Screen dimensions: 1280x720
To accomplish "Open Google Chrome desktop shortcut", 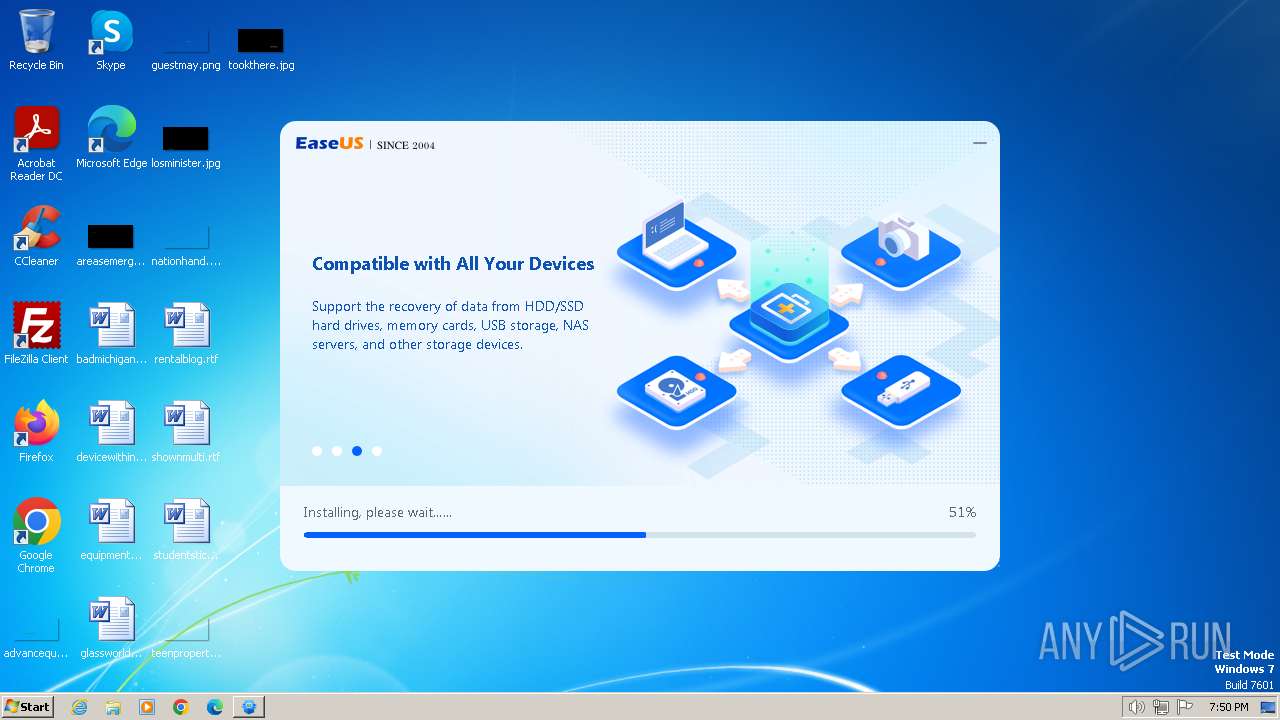I will coord(36,536).
